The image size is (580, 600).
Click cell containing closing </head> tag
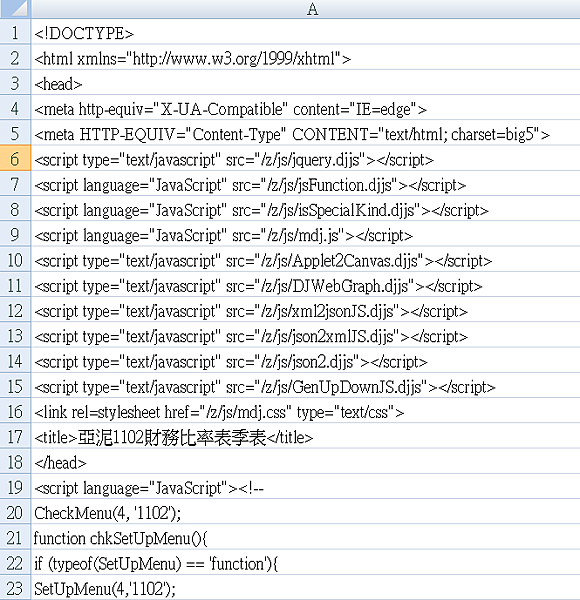coord(305,461)
